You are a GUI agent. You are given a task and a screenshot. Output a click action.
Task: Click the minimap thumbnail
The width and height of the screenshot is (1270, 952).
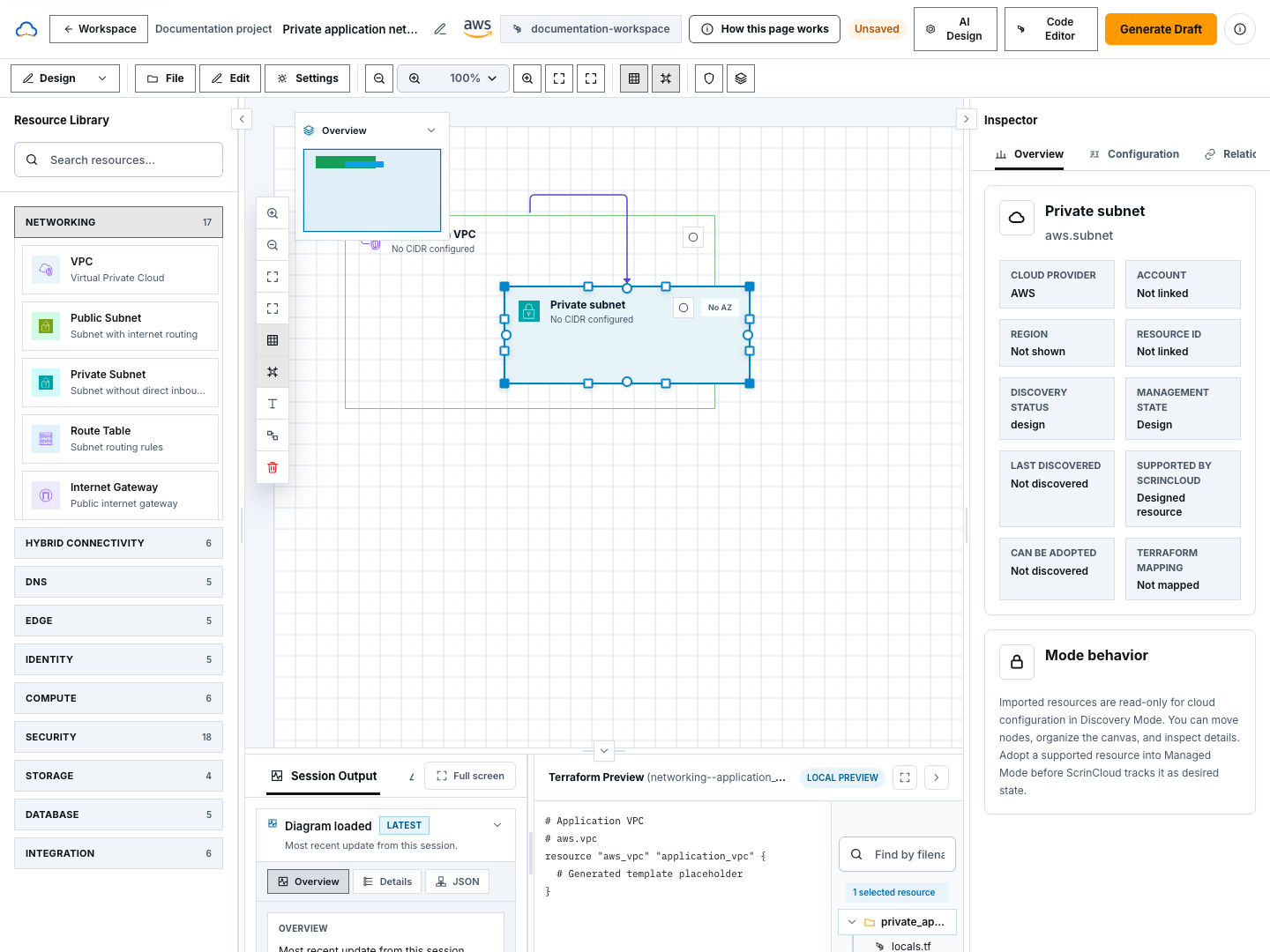(372, 190)
